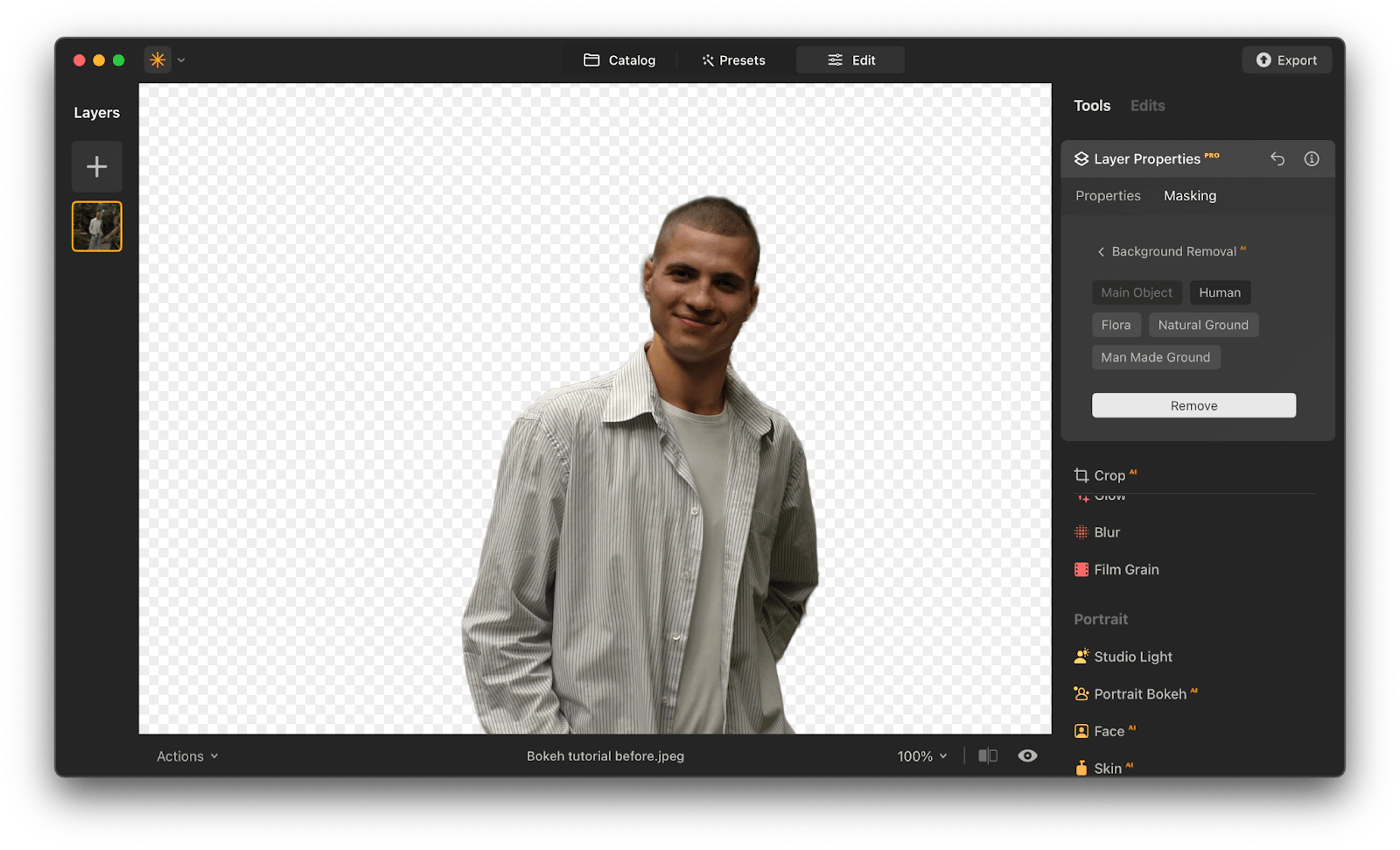The height and width of the screenshot is (850, 1400).
Task: Select the Bokeh tutorial layer thumbnail
Action: pos(96,226)
